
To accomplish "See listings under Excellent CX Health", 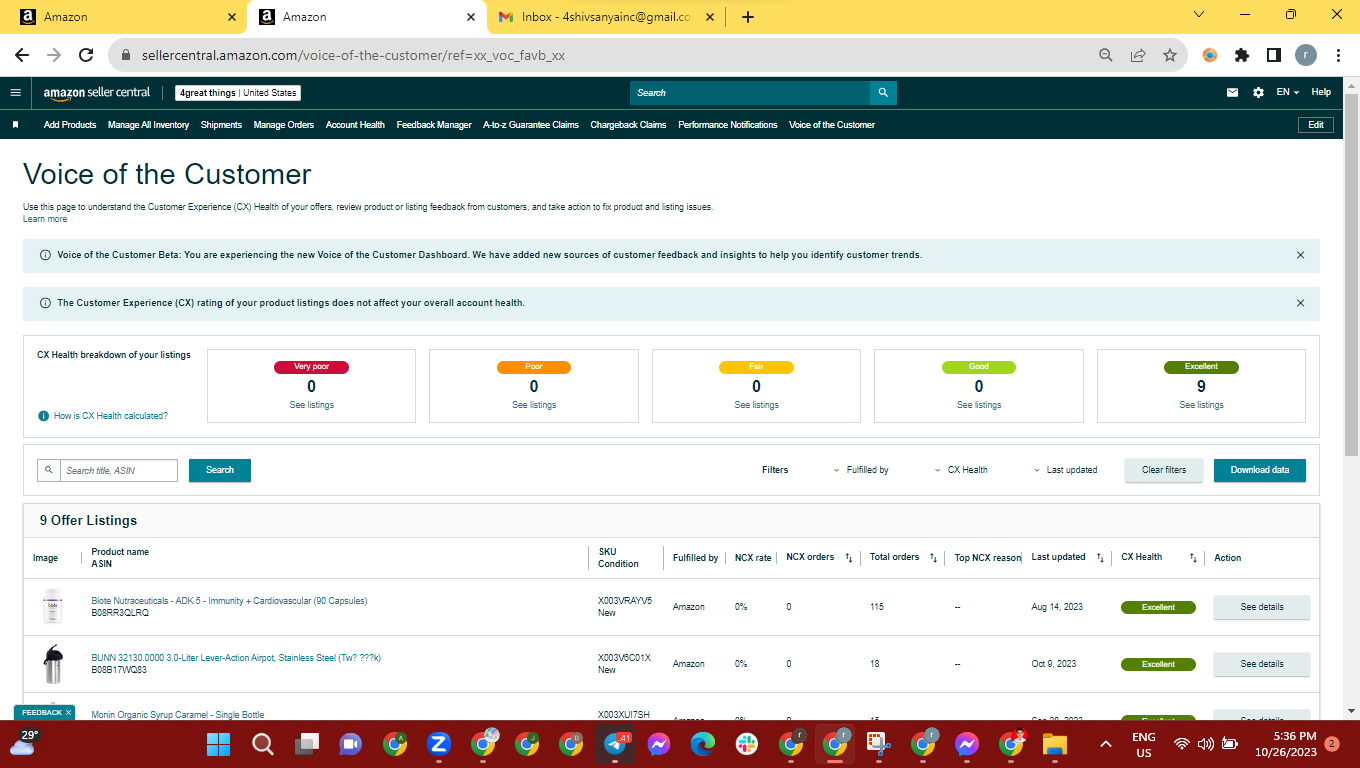I will [1201, 405].
